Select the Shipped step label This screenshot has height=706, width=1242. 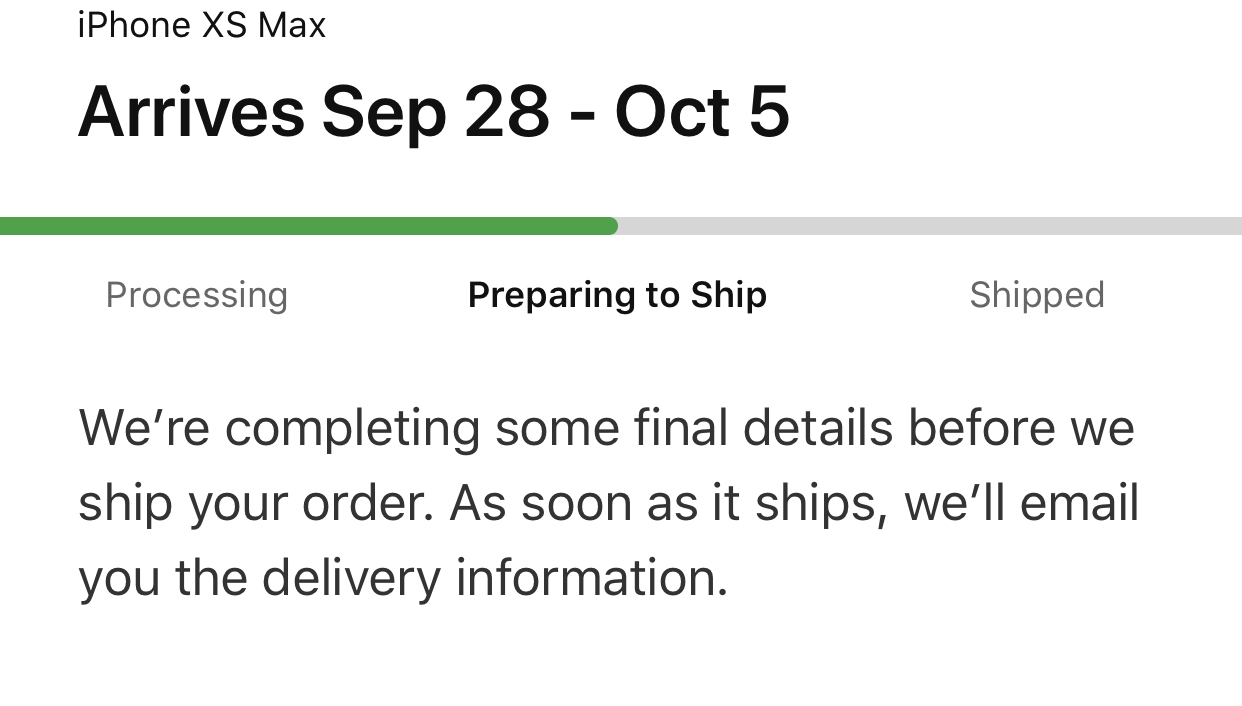tap(1037, 295)
